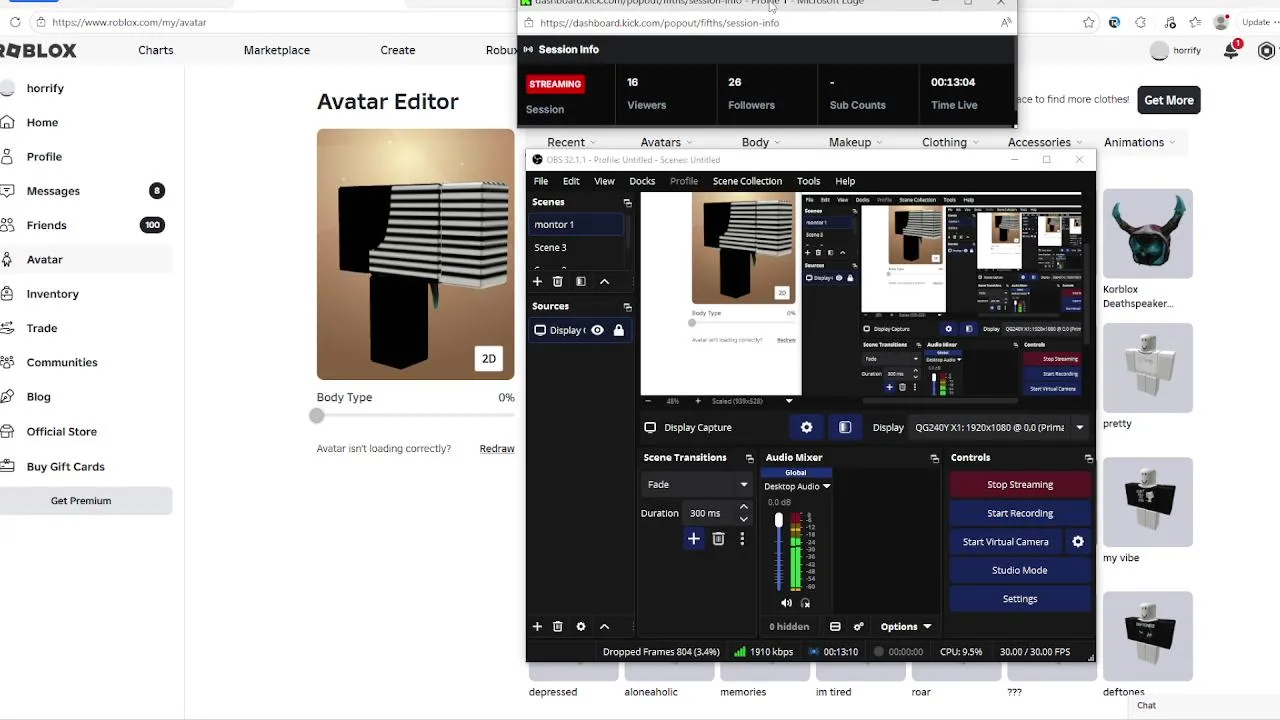Pop out the Controls dock icon

1088,458
